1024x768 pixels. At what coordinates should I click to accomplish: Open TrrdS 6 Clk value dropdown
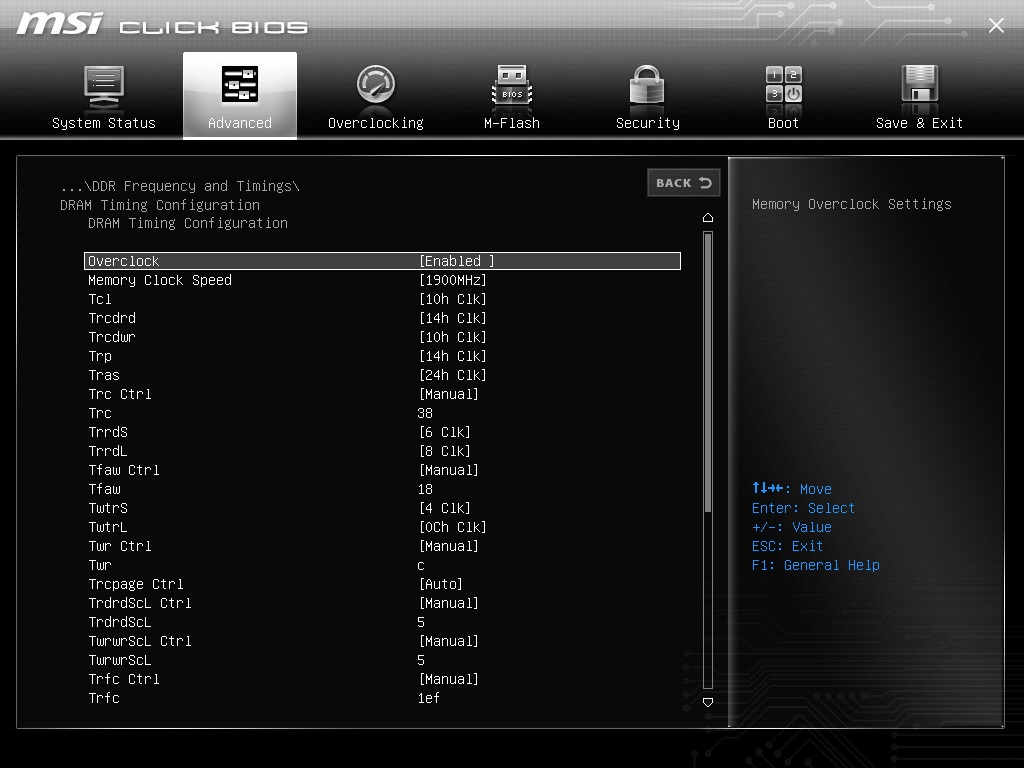click(445, 432)
